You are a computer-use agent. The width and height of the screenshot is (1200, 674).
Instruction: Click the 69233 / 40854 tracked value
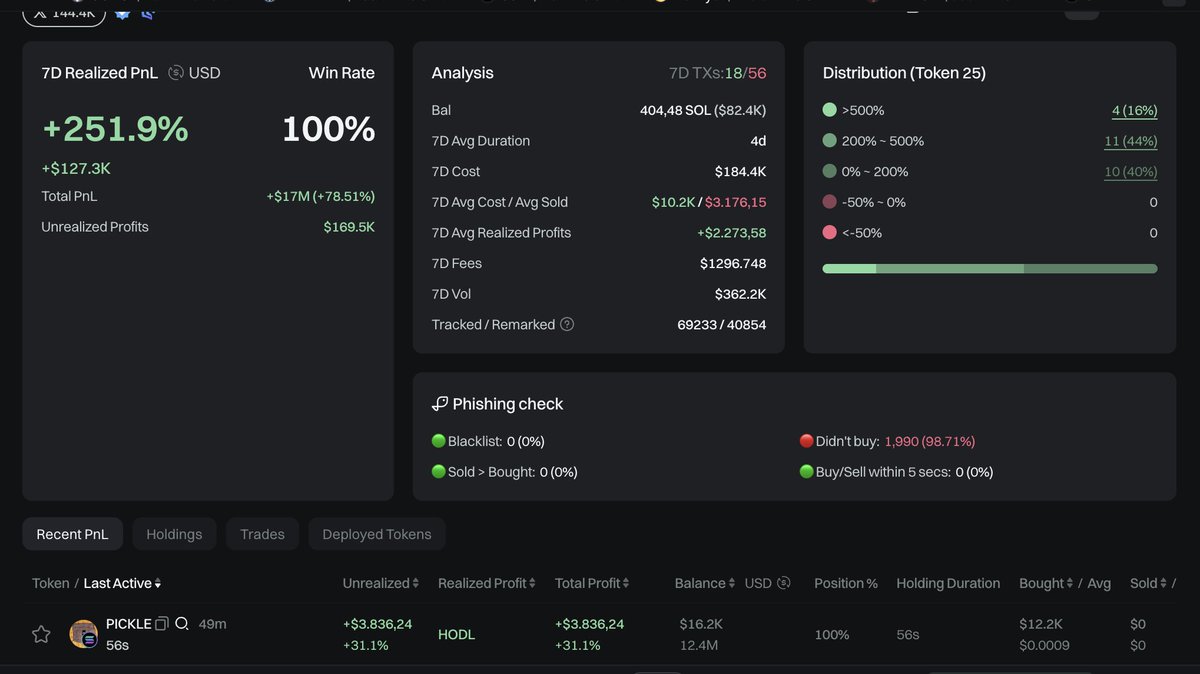[722, 324]
